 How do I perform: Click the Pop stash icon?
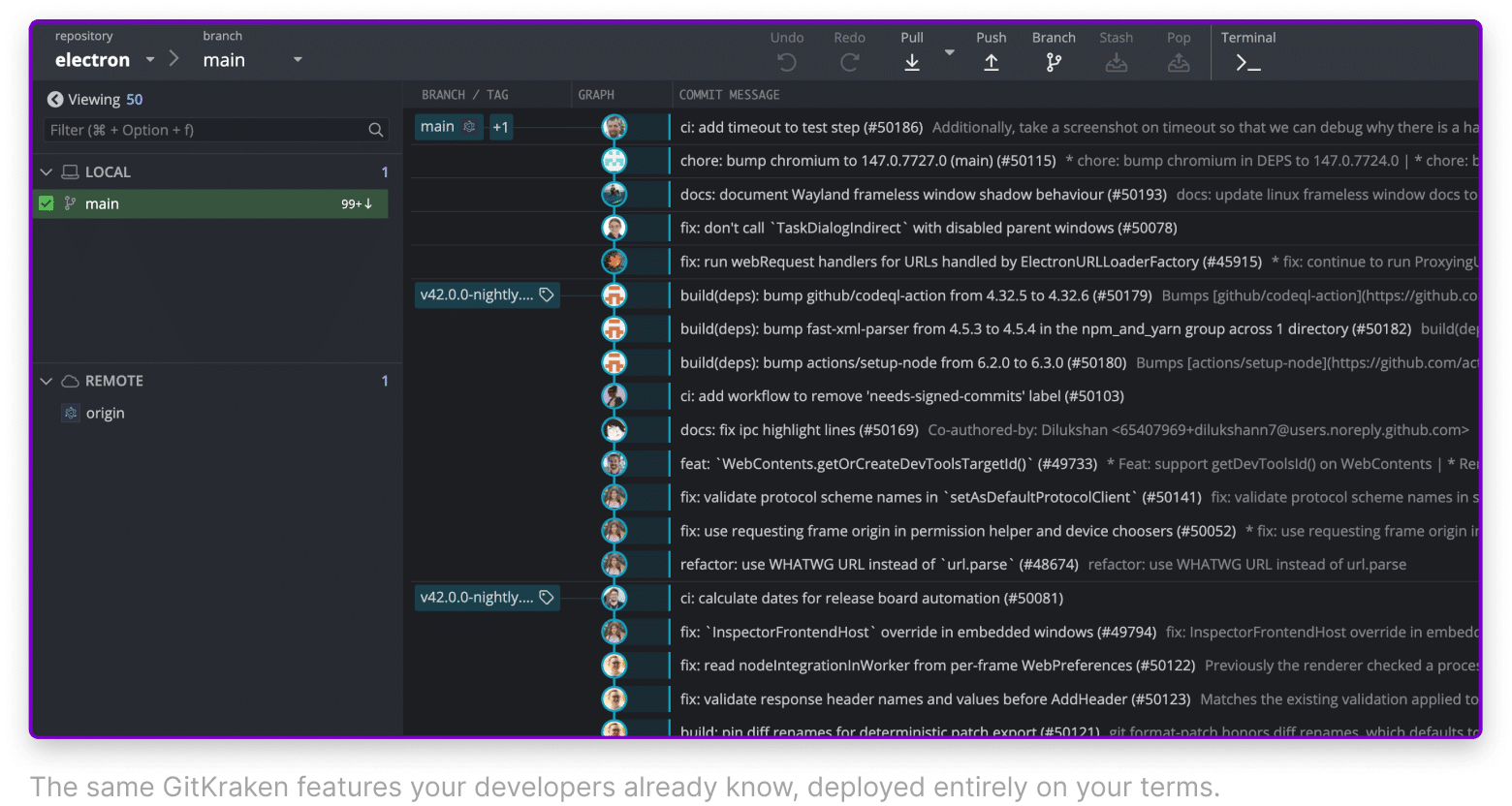tap(1178, 62)
